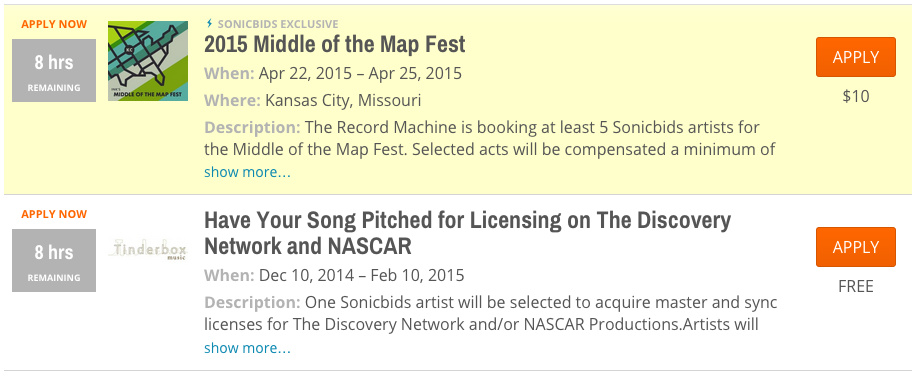Image resolution: width=917 pixels, height=376 pixels.
Task: Open Have Your Song Pitched for Licensing title
Action: point(467,233)
